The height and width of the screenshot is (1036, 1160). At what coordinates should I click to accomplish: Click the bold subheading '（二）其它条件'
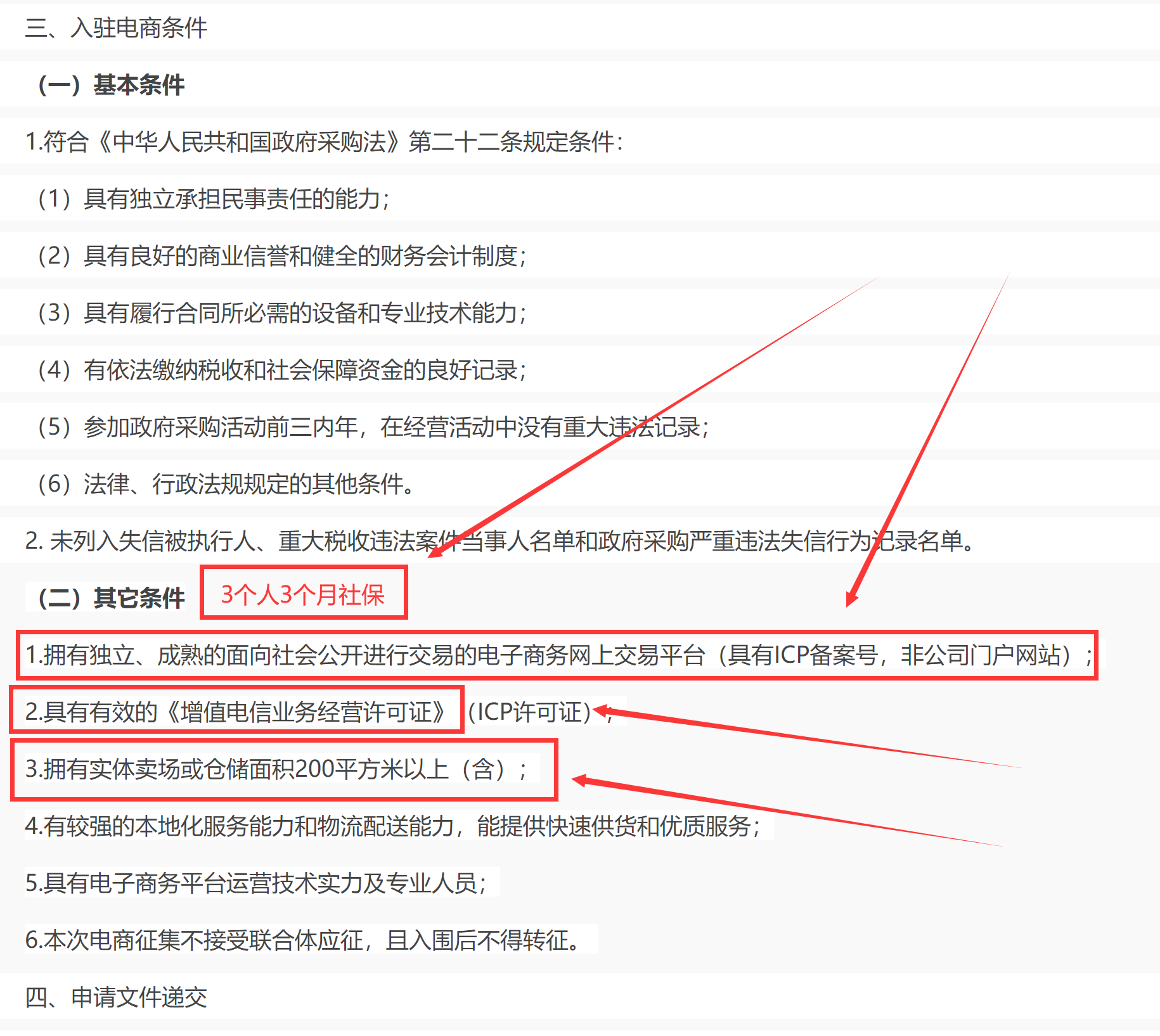point(111,598)
